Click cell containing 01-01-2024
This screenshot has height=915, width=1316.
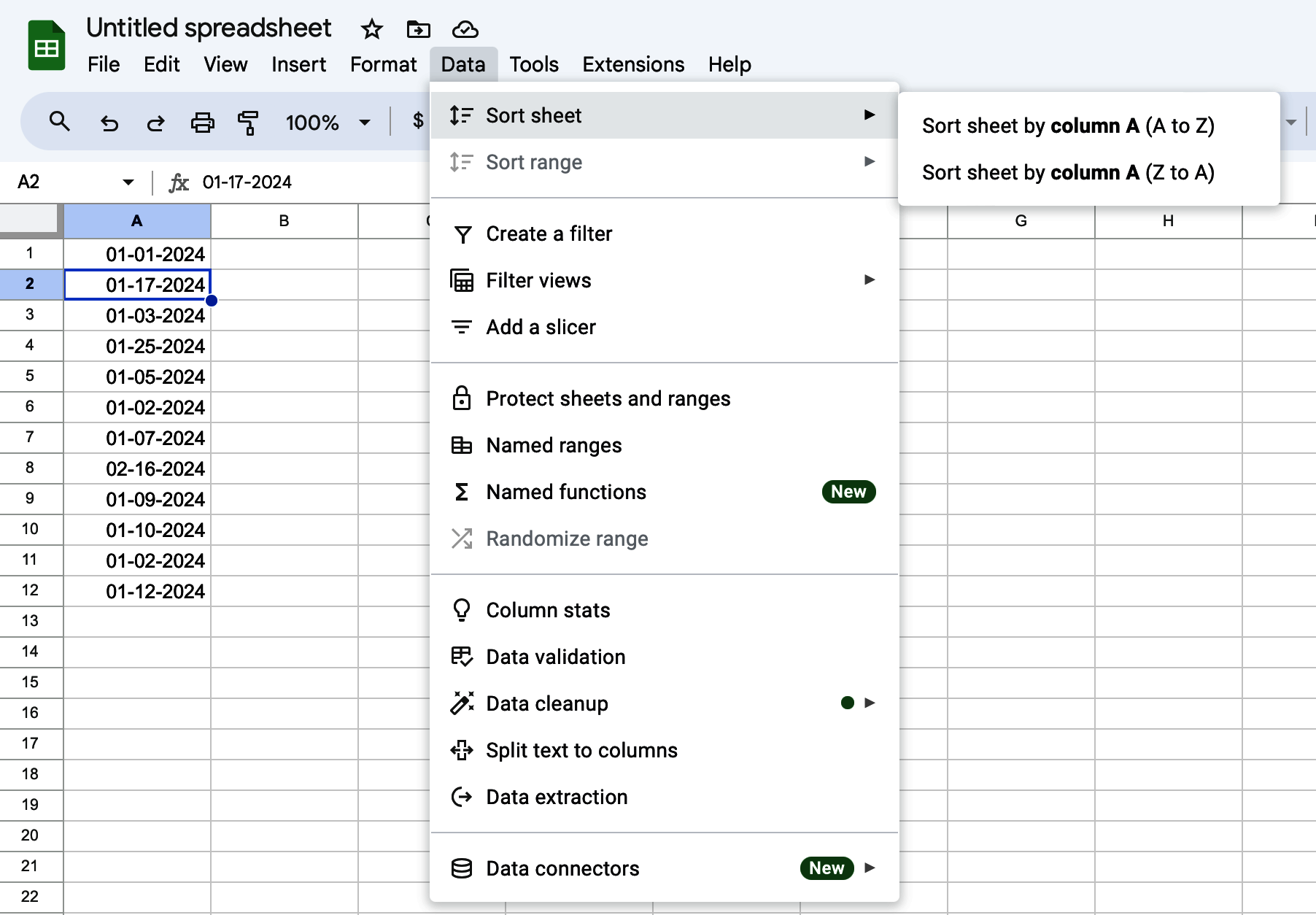(x=137, y=254)
